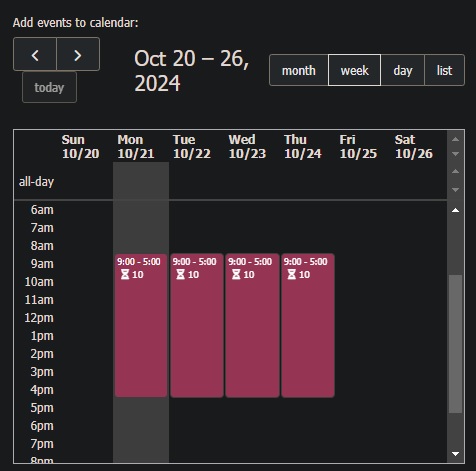The height and width of the screenshot is (471, 476).
Task: Click hourglass icon on Monday event
Action: pos(125,275)
